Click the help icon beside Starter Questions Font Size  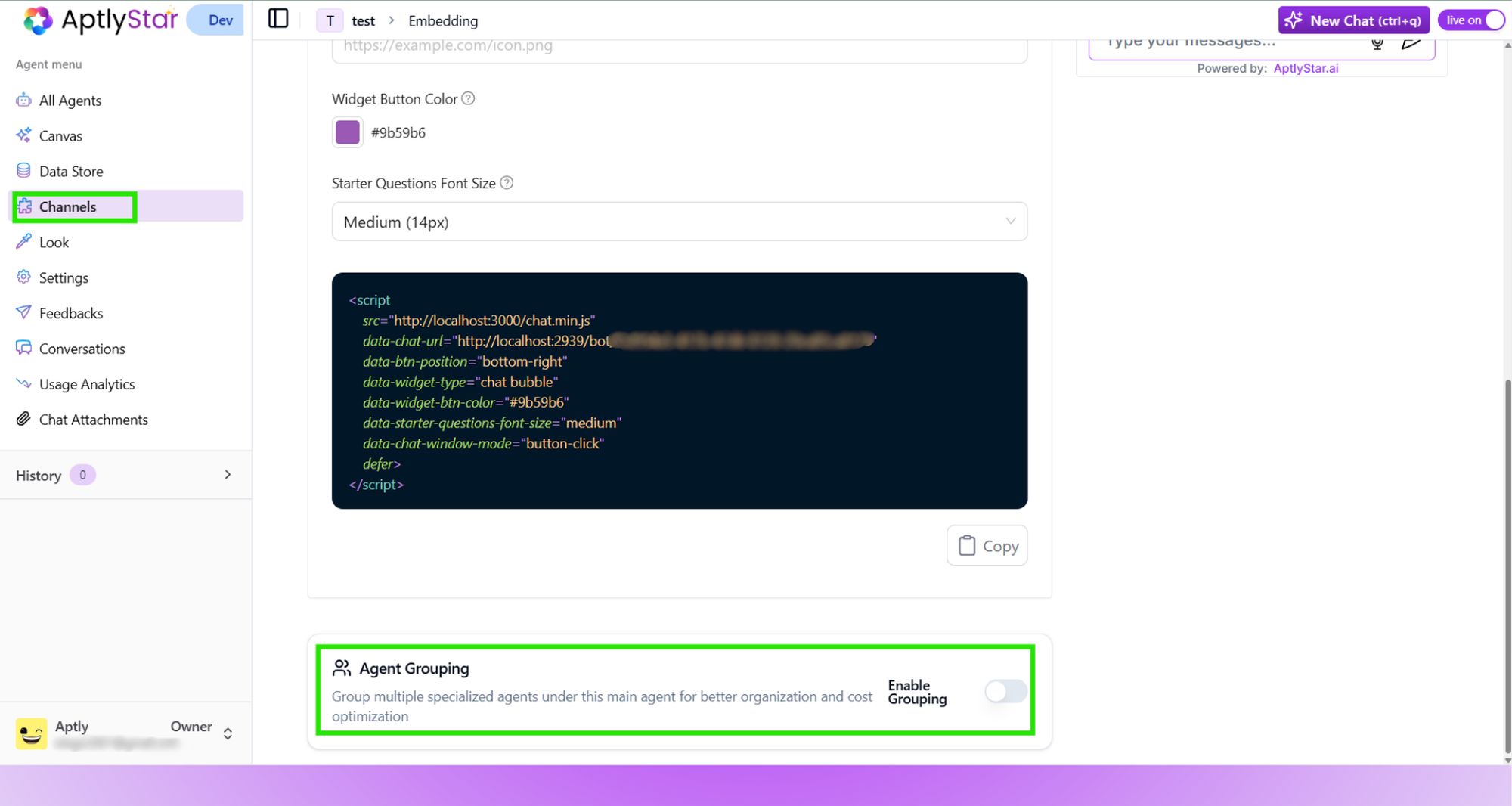pos(507,183)
